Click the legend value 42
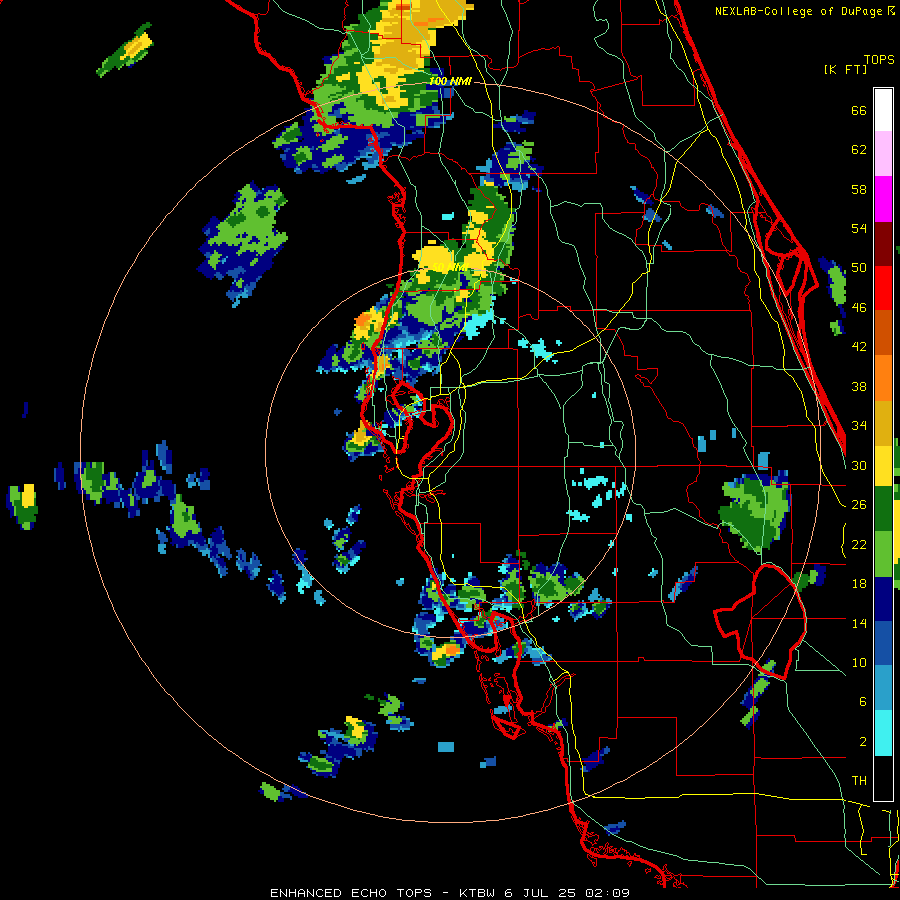The width and height of the screenshot is (900, 900). [859, 347]
